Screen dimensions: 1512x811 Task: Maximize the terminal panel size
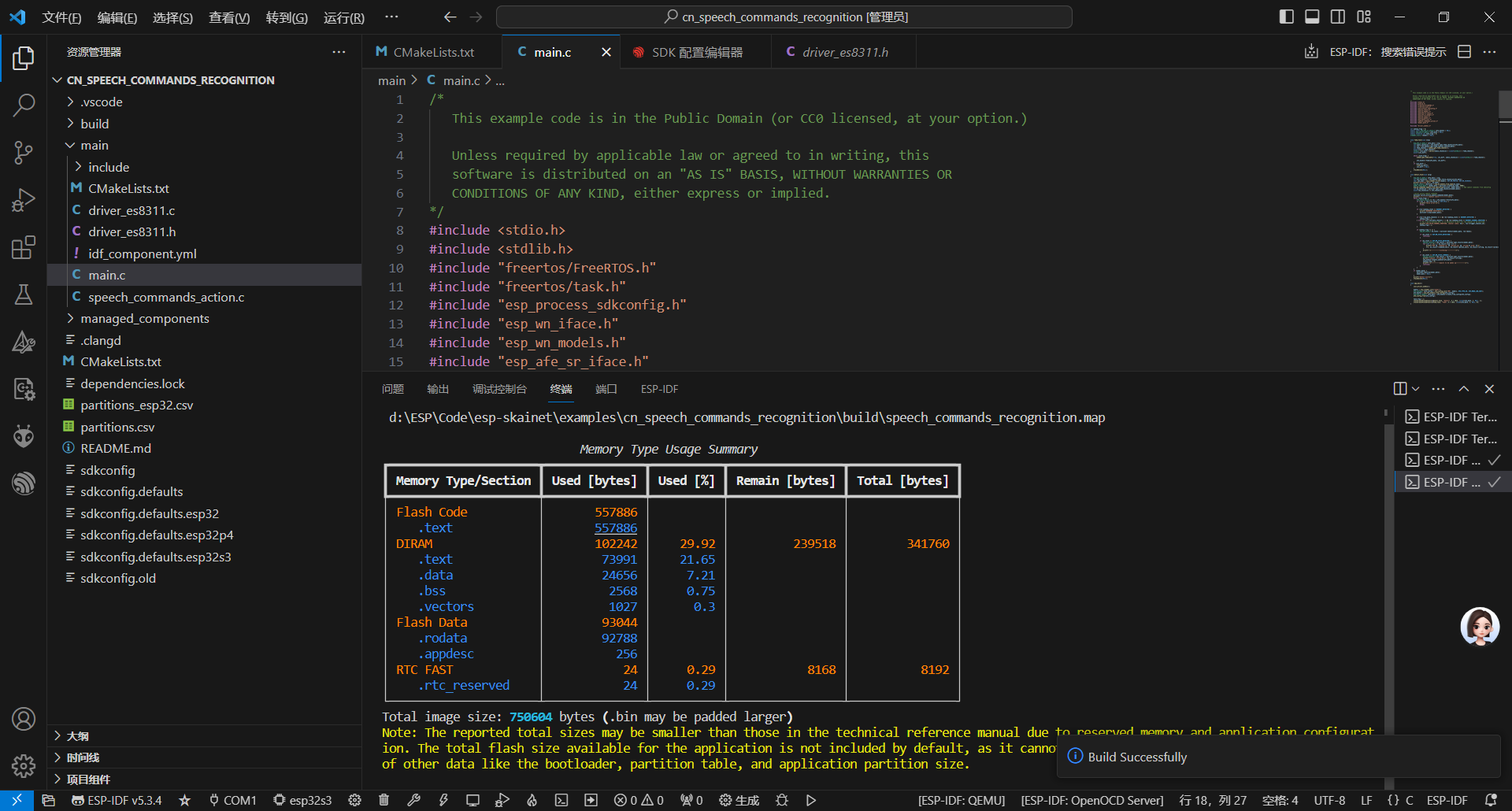pyautogui.click(x=1464, y=389)
